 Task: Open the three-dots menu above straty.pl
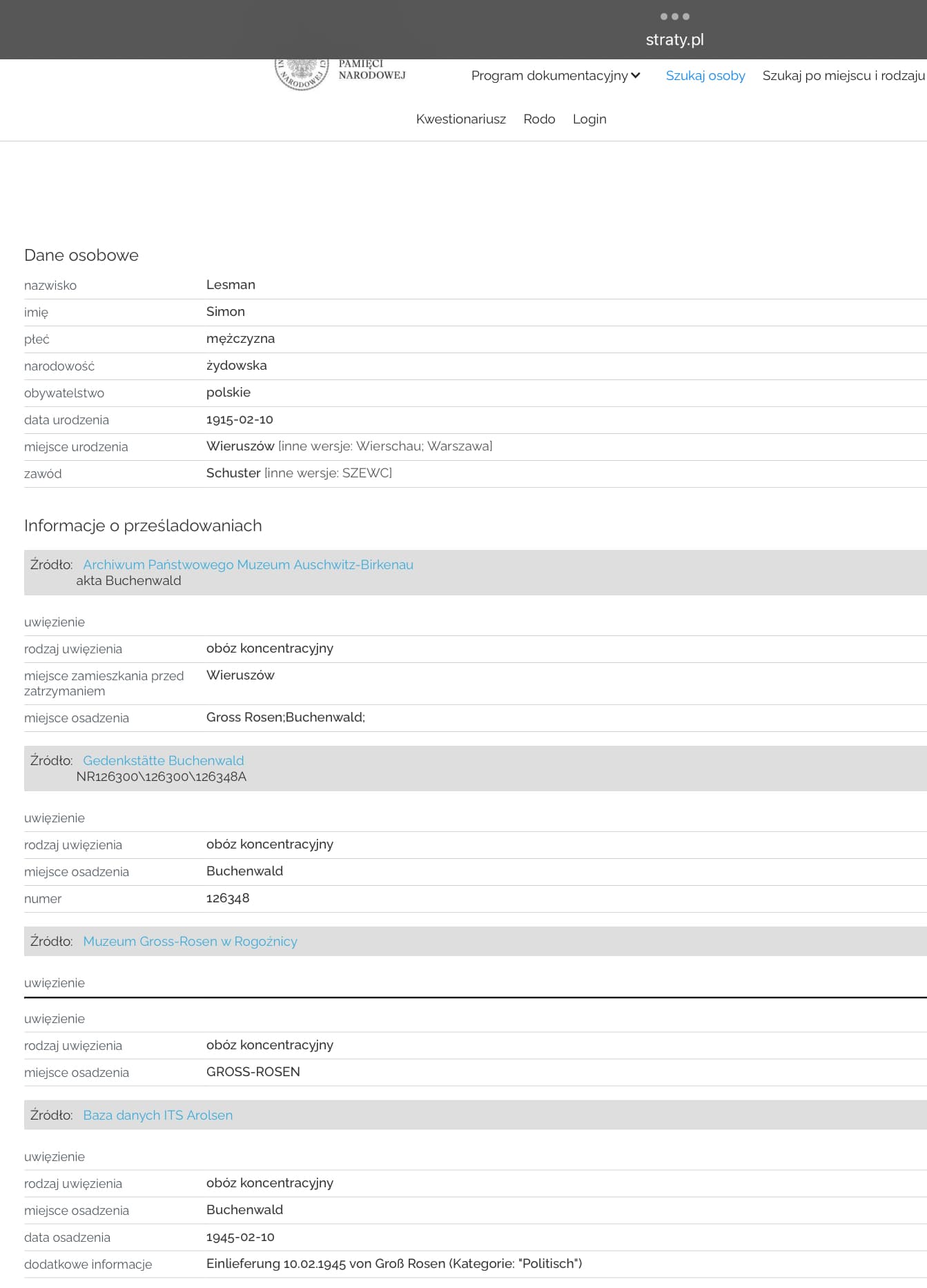coord(674,17)
